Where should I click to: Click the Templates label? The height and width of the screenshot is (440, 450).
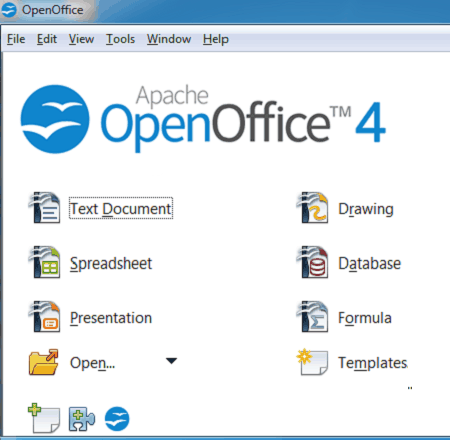tap(373, 363)
